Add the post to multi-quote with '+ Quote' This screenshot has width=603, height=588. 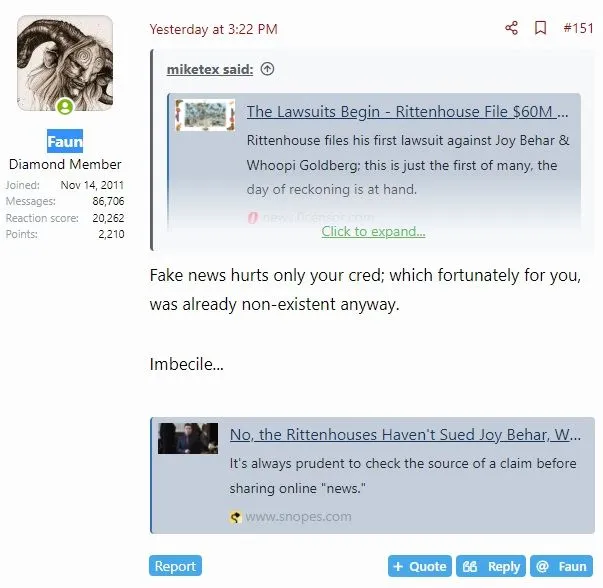420,566
